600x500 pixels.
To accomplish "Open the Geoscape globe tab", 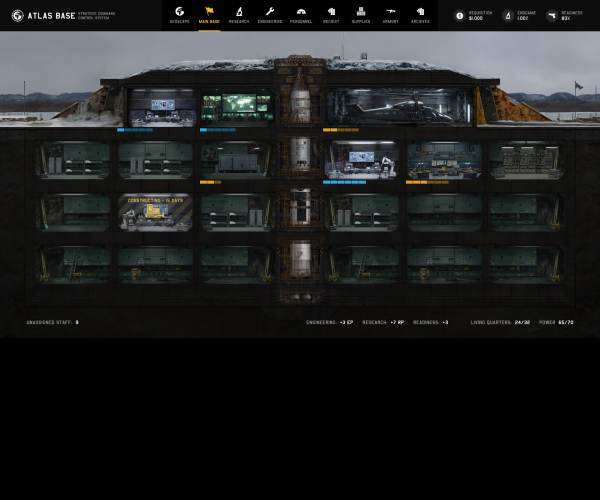I will coord(179,15).
